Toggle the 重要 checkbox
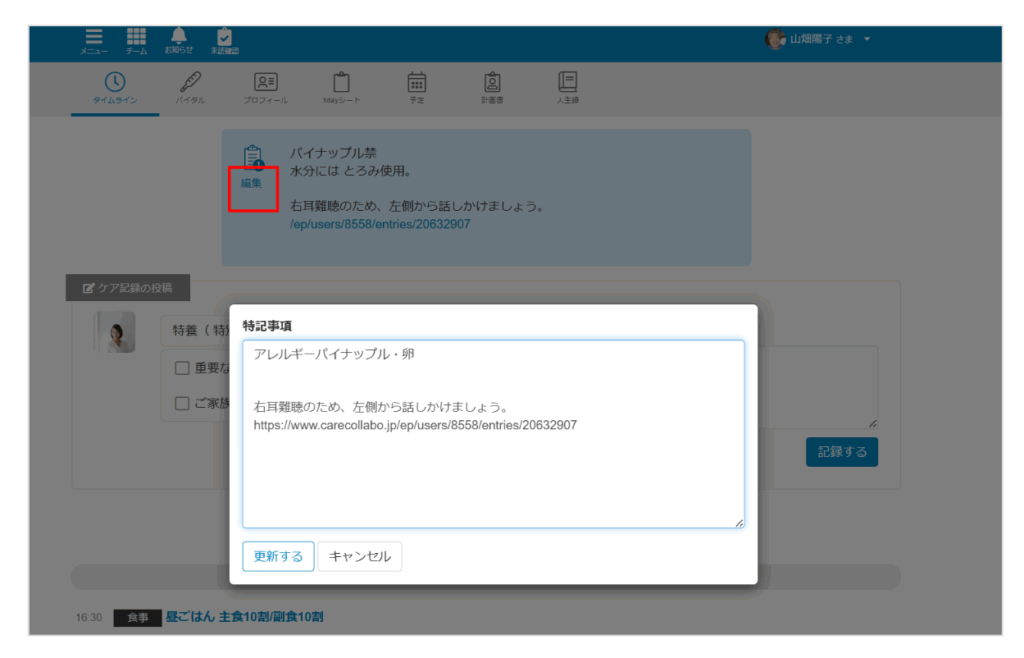 (182, 368)
